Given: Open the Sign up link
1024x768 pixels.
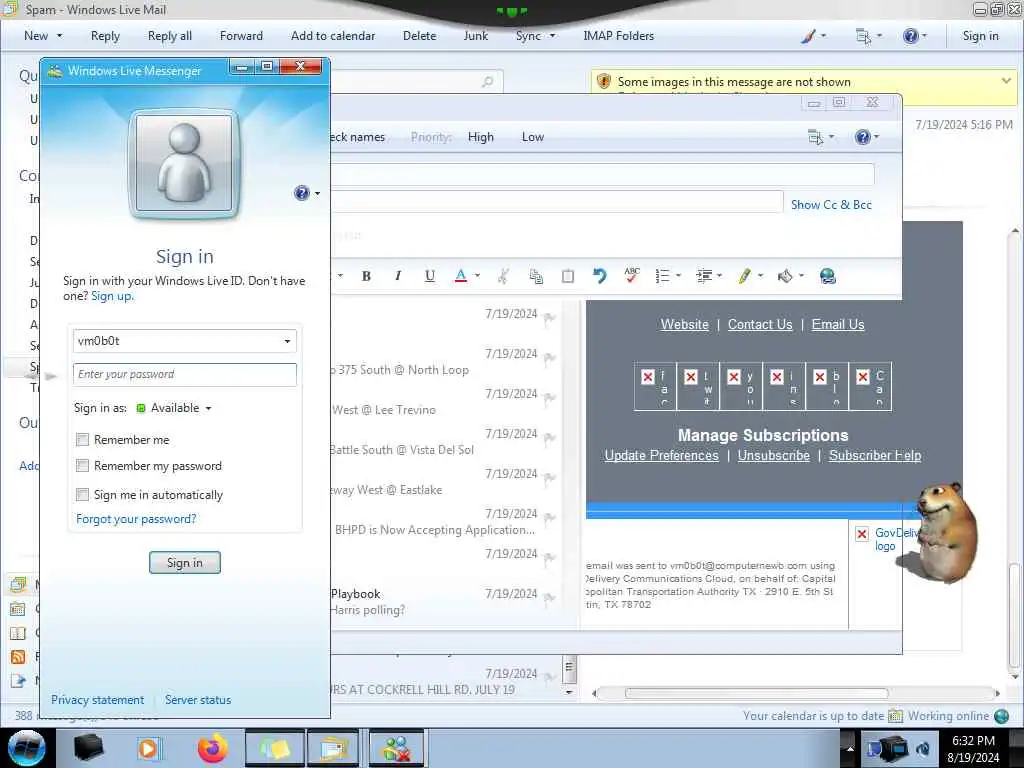Looking at the screenshot, I should pyautogui.click(x=112, y=296).
